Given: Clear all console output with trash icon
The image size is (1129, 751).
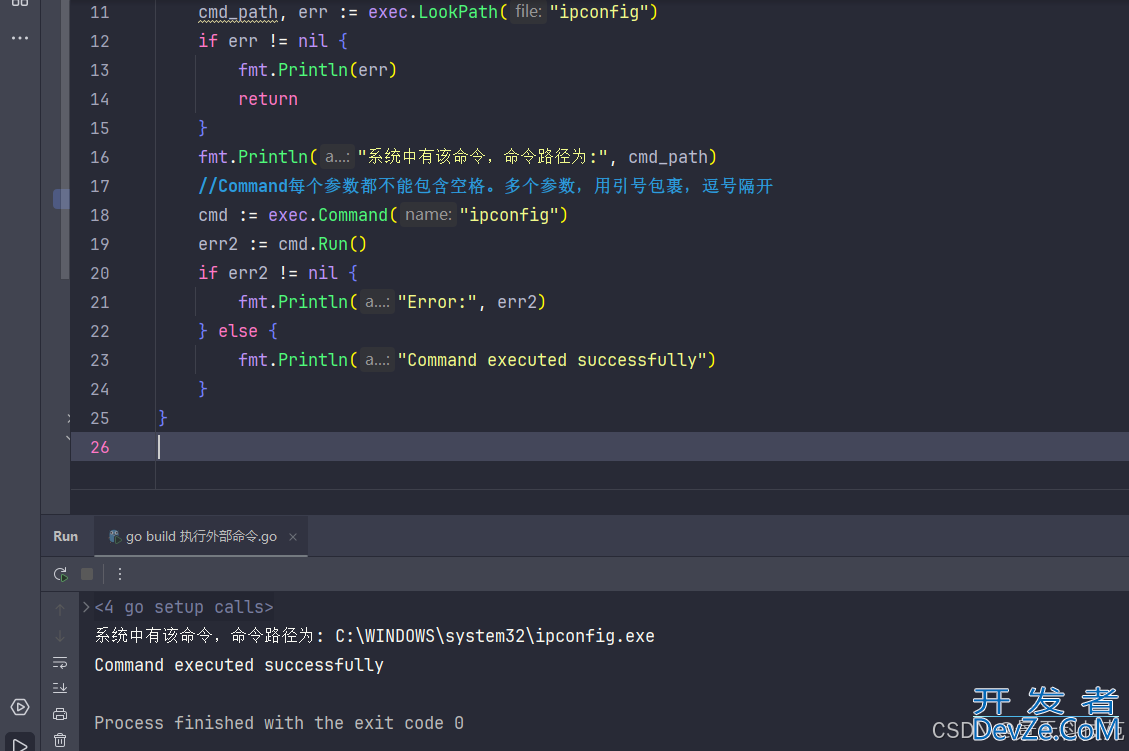Looking at the screenshot, I should (60, 739).
